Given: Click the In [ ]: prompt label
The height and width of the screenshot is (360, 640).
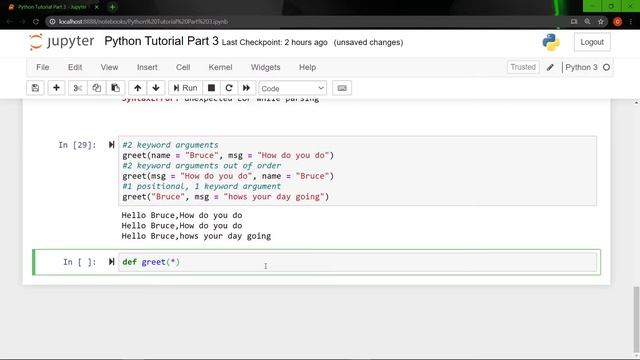Looking at the screenshot, I should [x=80, y=262].
